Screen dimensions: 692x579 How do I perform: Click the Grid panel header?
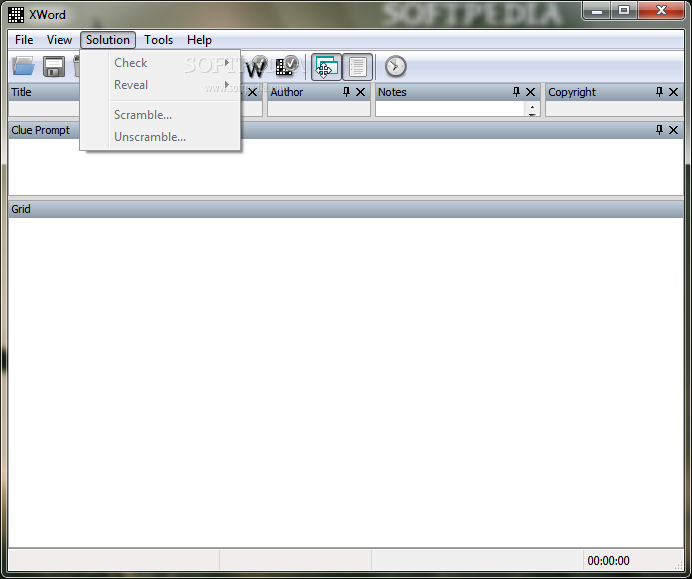coord(346,209)
